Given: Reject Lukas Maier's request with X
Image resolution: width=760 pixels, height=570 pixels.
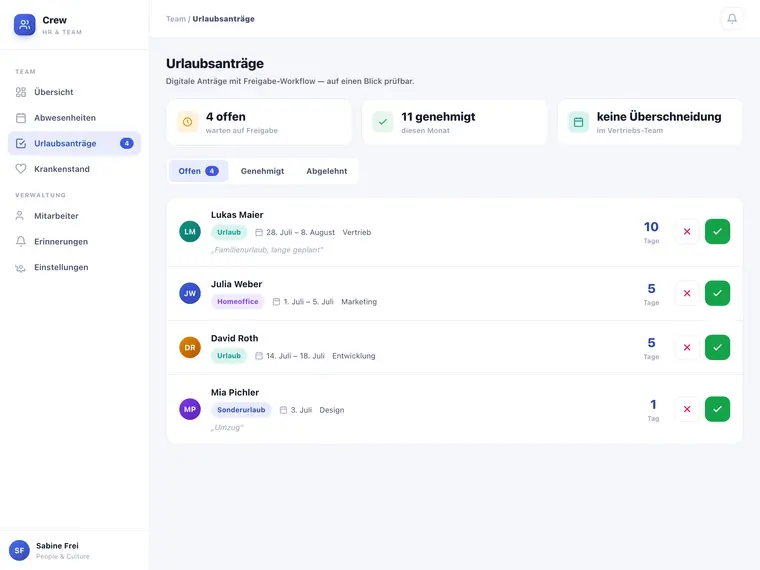Looking at the screenshot, I should coord(687,232).
